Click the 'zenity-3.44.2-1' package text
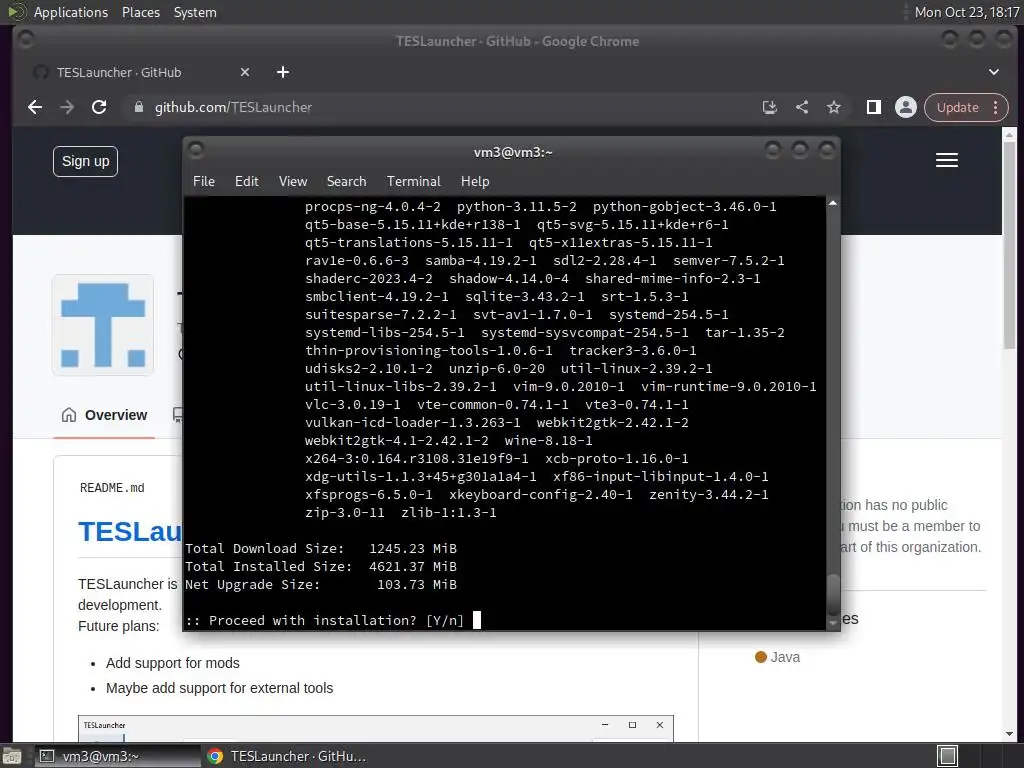This screenshot has height=768, width=1024. (x=709, y=494)
